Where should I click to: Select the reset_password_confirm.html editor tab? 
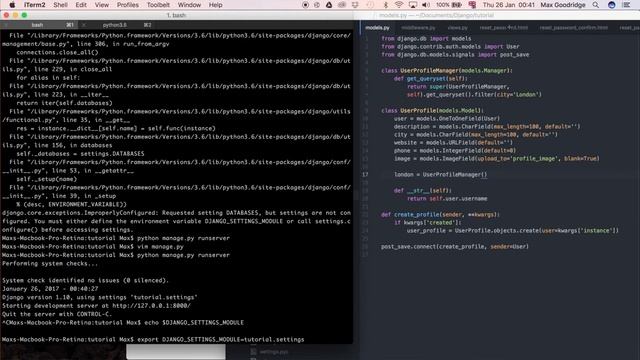[573, 28]
